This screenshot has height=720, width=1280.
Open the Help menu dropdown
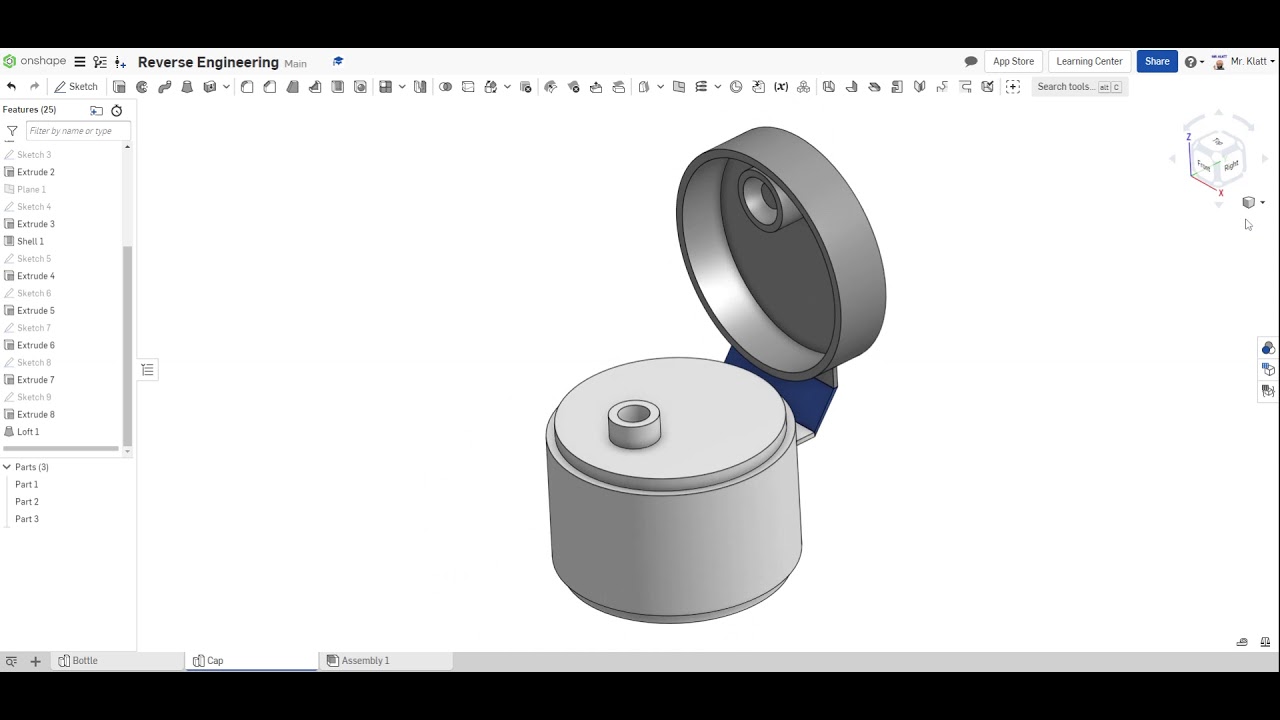[x=1194, y=62]
